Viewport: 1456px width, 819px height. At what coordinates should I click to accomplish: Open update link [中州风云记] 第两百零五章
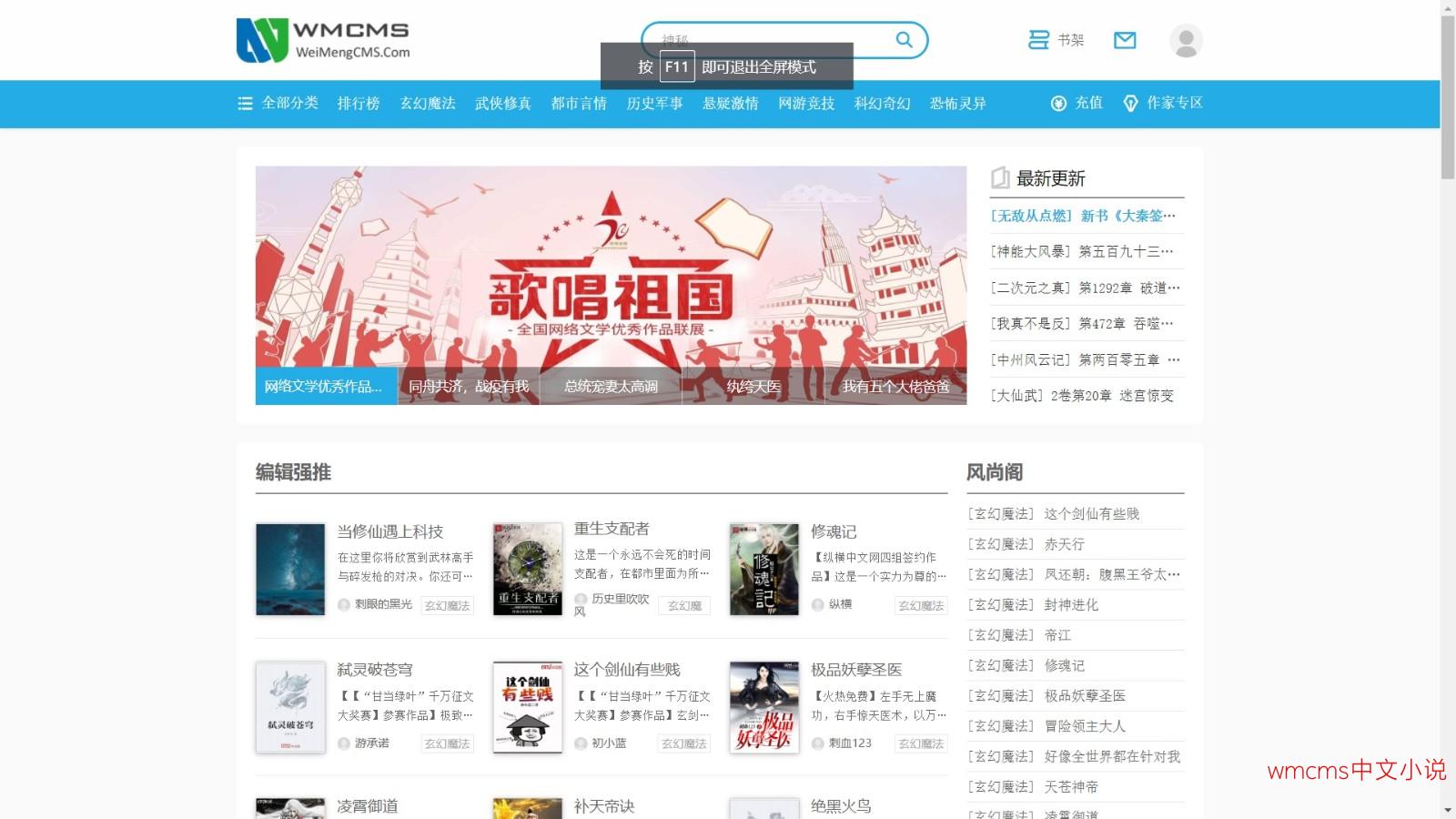1085,359
